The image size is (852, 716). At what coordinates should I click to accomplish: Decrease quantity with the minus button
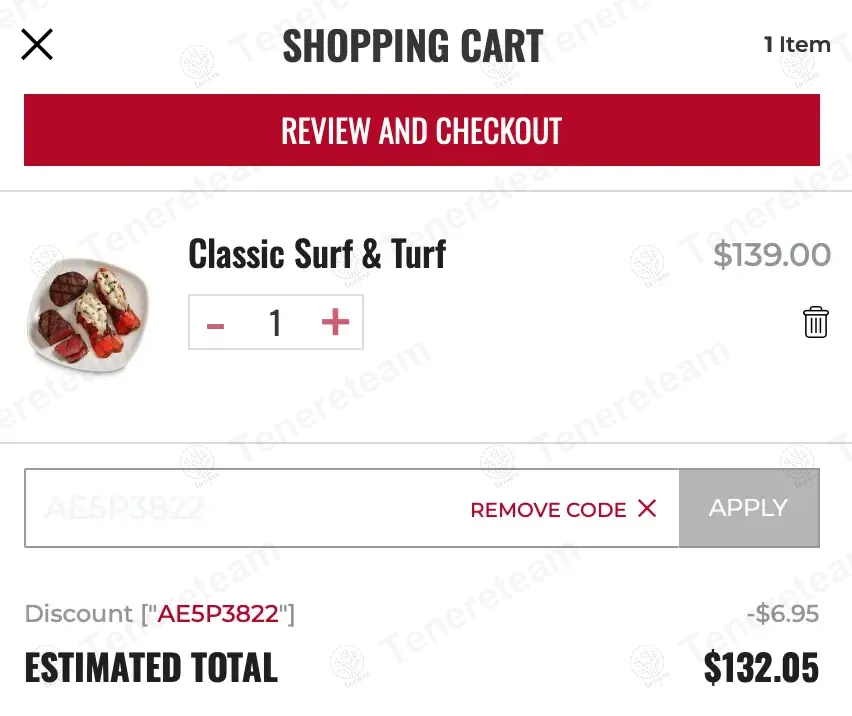(215, 323)
